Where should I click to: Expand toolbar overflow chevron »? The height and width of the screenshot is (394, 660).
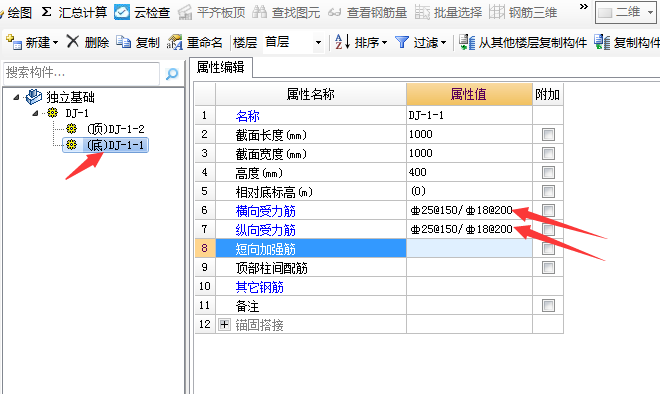coord(583,7)
